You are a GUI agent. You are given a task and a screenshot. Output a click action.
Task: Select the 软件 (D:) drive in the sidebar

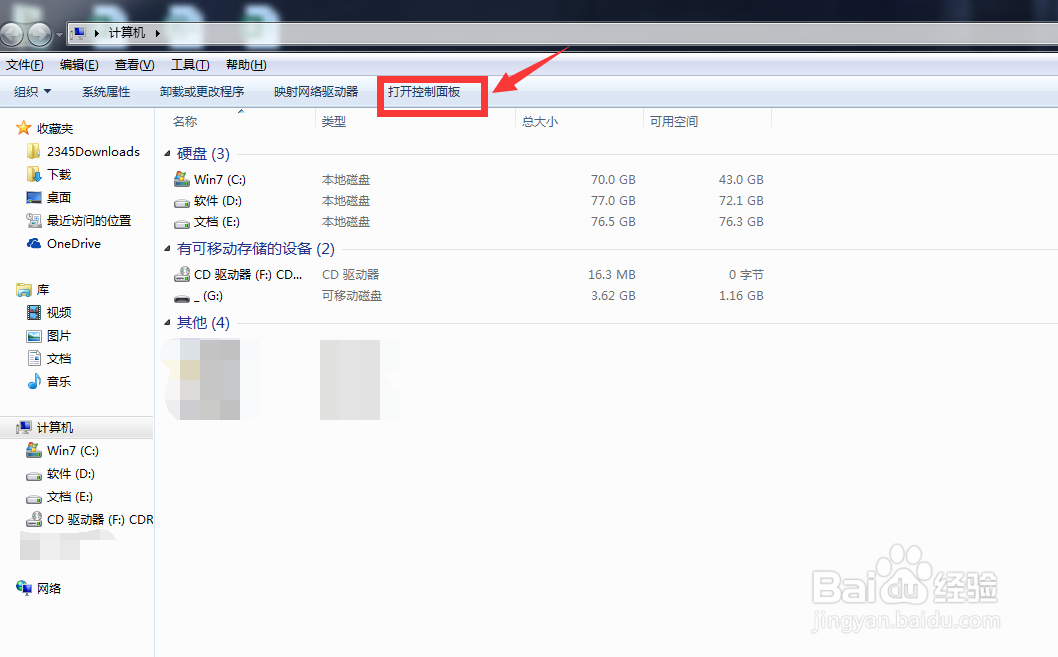66,473
